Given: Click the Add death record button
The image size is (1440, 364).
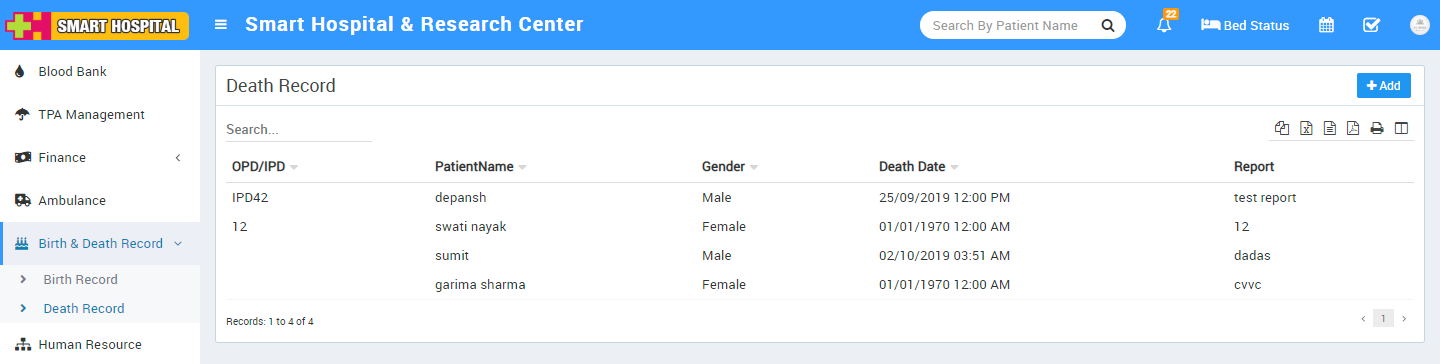Looking at the screenshot, I should point(1383,86).
